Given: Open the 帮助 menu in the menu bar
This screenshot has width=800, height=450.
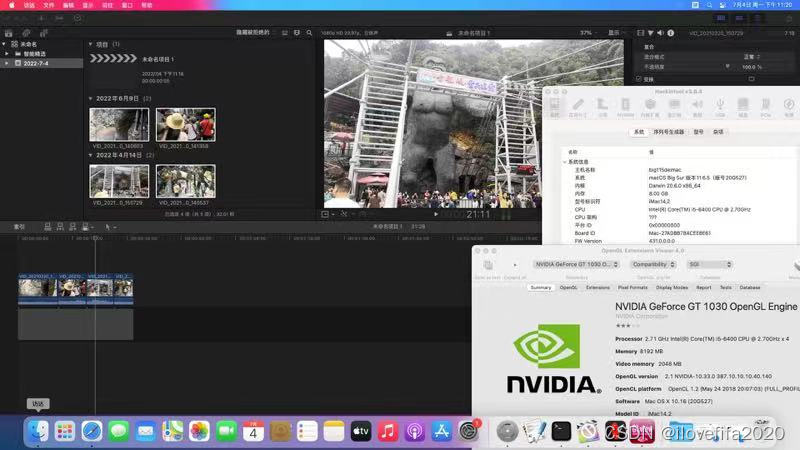Looking at the screenshot, I should [147, 5].
